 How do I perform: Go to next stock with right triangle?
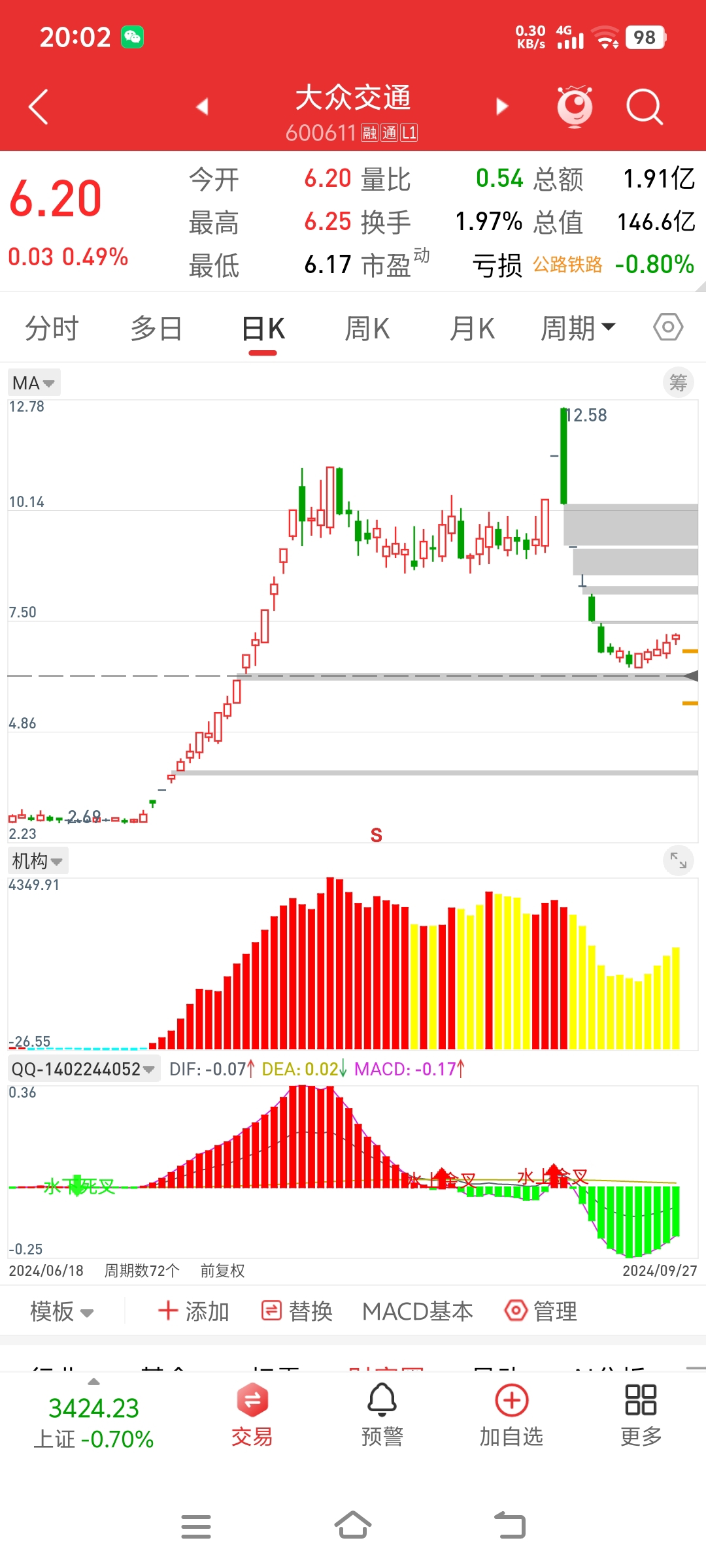point(502,106)
